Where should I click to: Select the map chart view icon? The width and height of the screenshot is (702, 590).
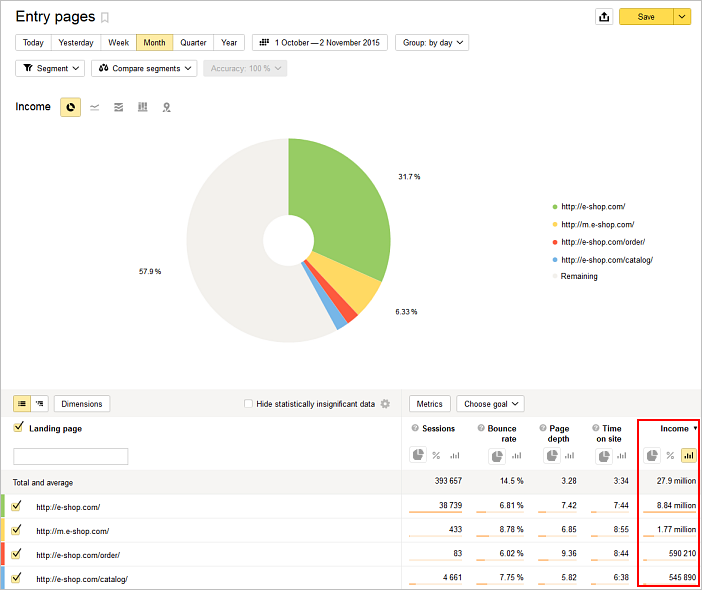point(166,107)
